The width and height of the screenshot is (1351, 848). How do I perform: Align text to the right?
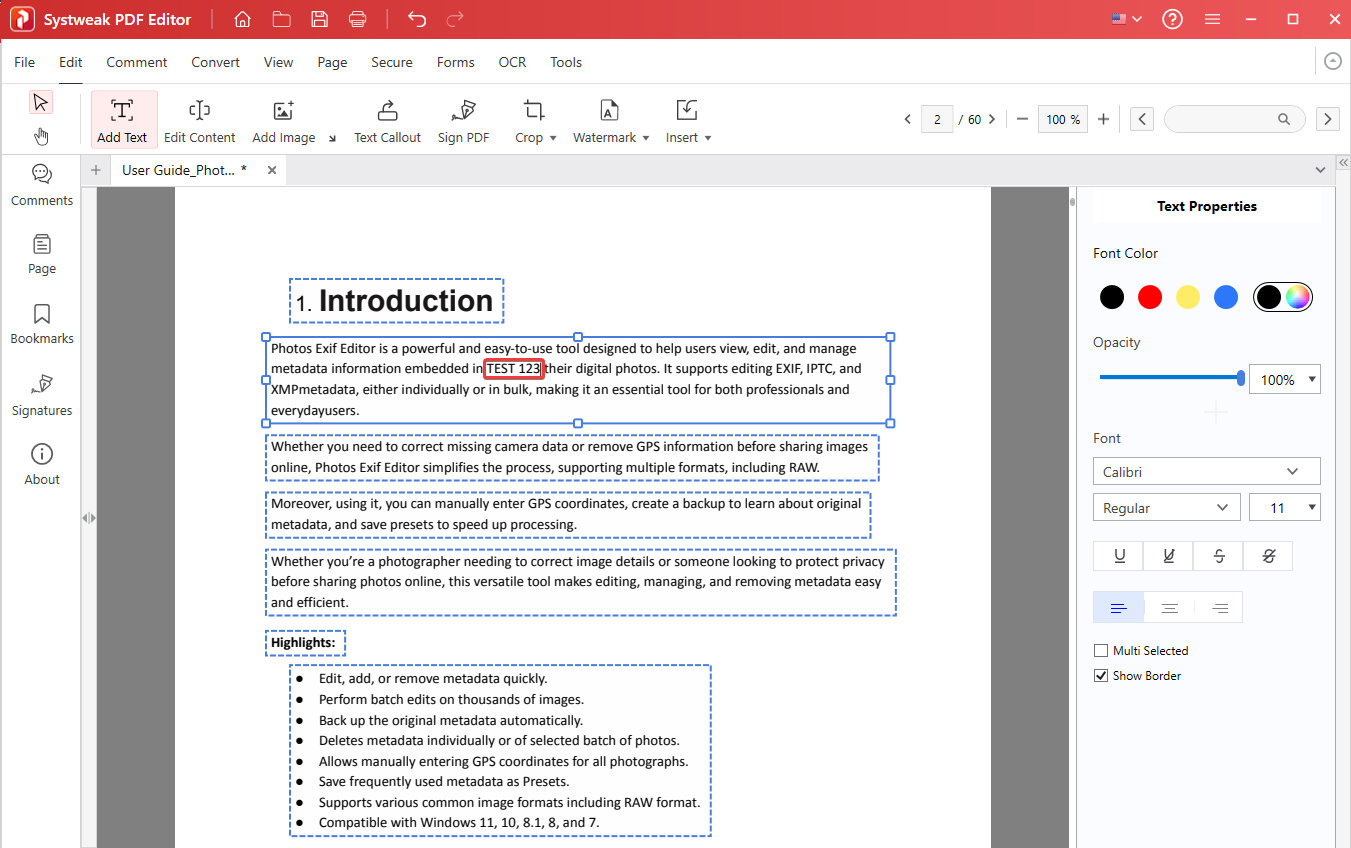click(1219, 607)
